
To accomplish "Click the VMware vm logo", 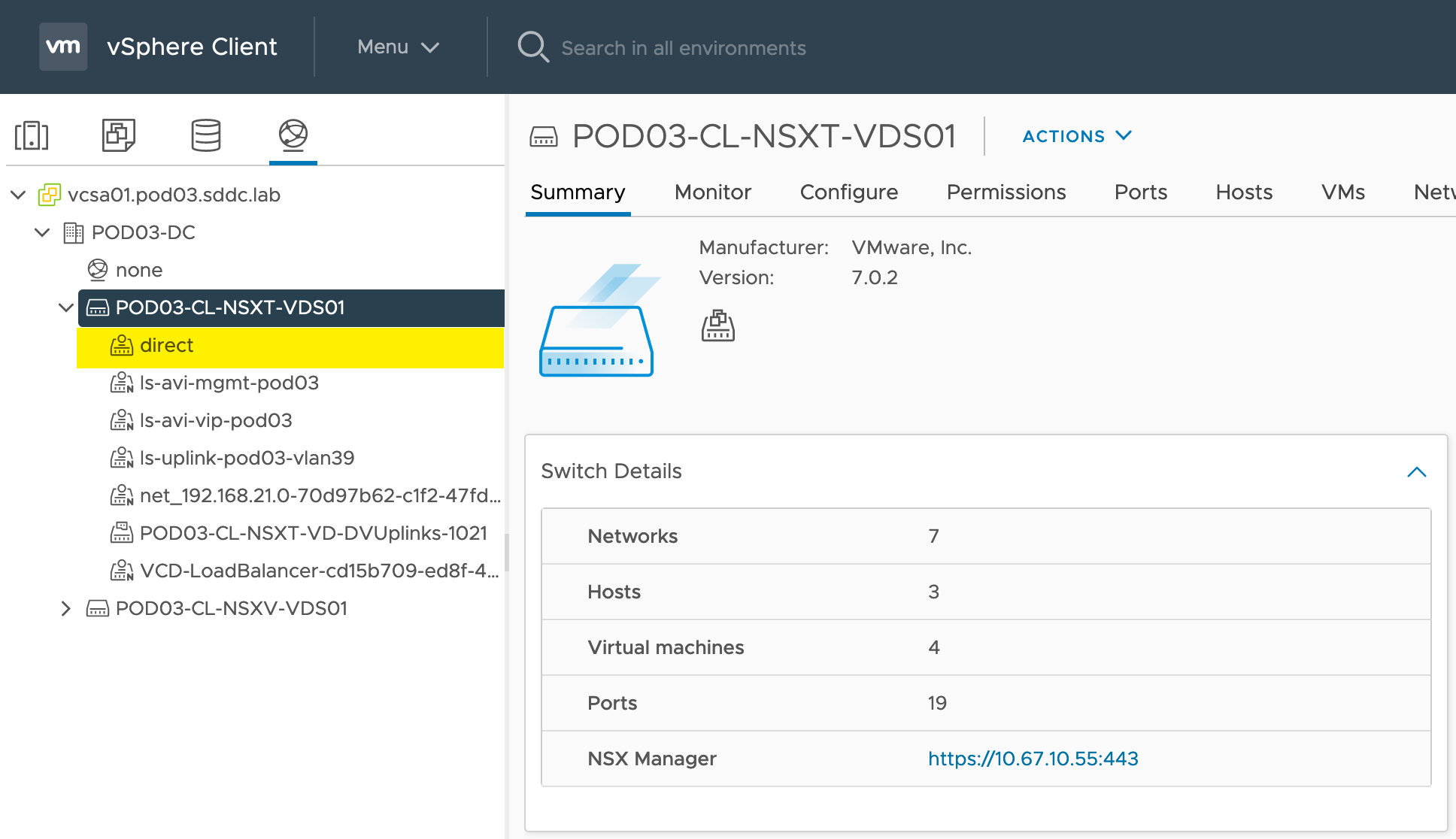I will click(63, 47).
